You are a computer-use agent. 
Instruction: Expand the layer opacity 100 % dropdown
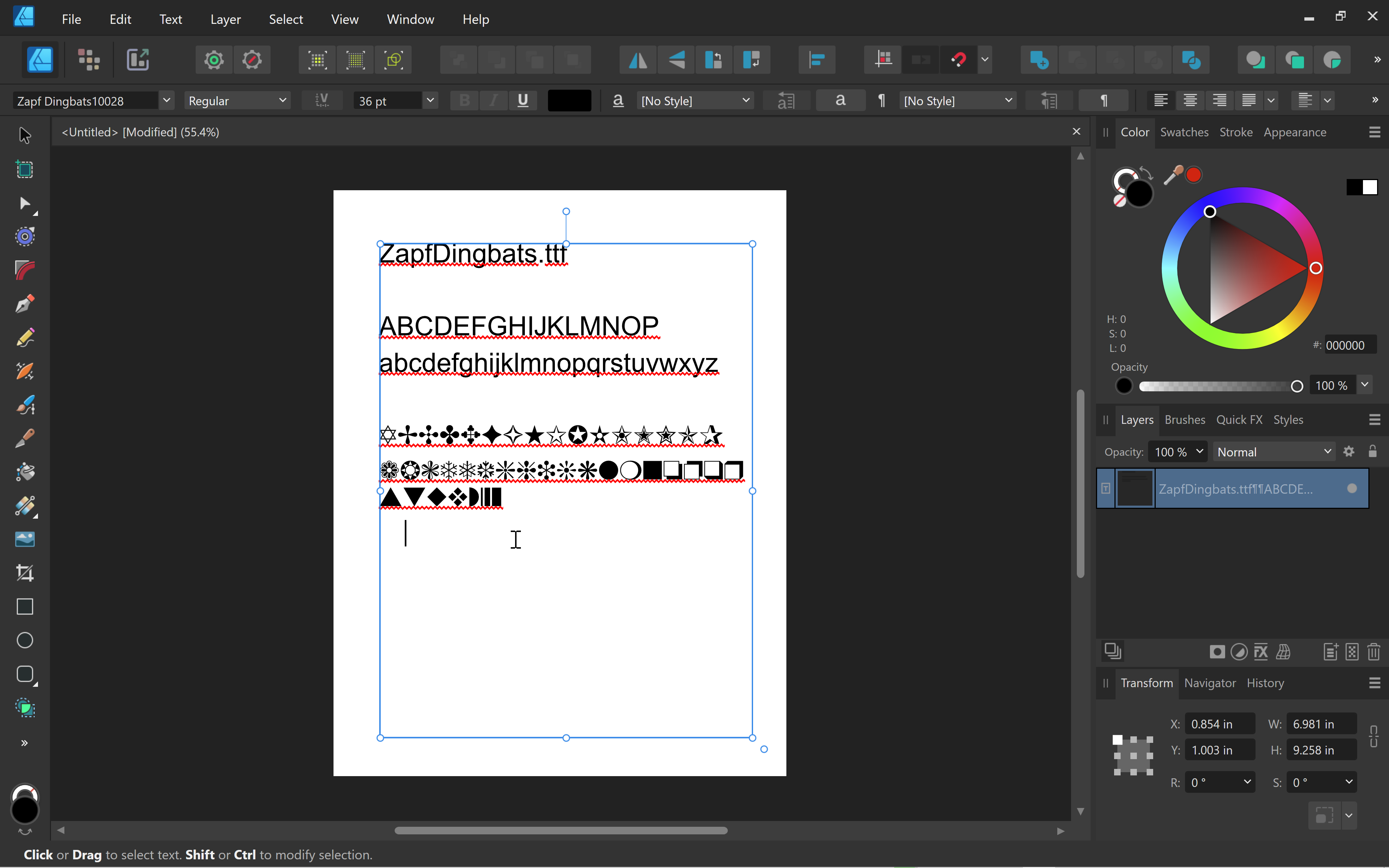[x=1199, y=452]
